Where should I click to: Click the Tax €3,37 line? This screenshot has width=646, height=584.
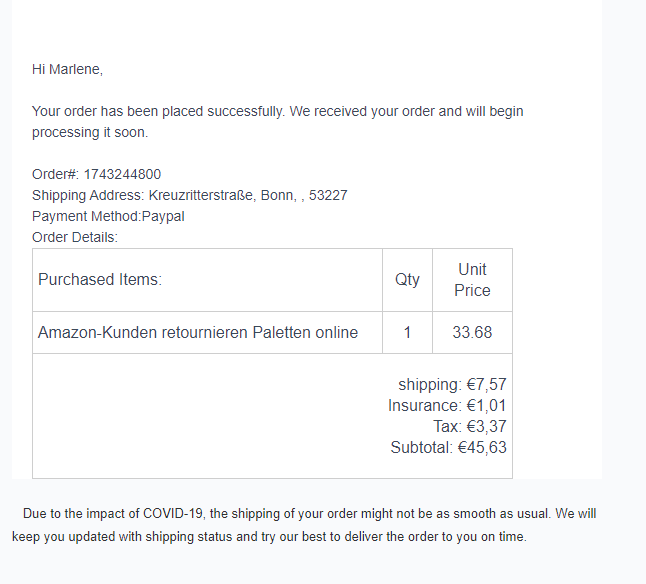[469, 426]
